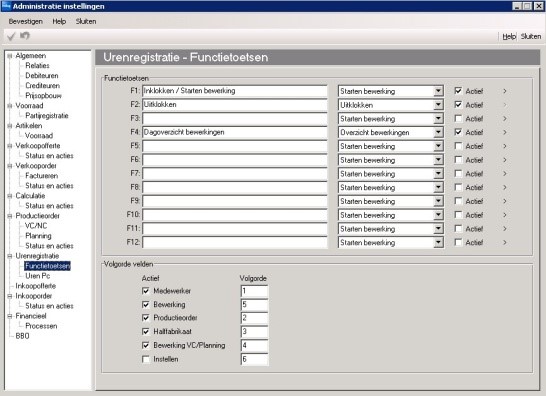Open the F2 Uitklokken dropdown
The width and height of the screenshot is (546, 396).
point(438,105)
